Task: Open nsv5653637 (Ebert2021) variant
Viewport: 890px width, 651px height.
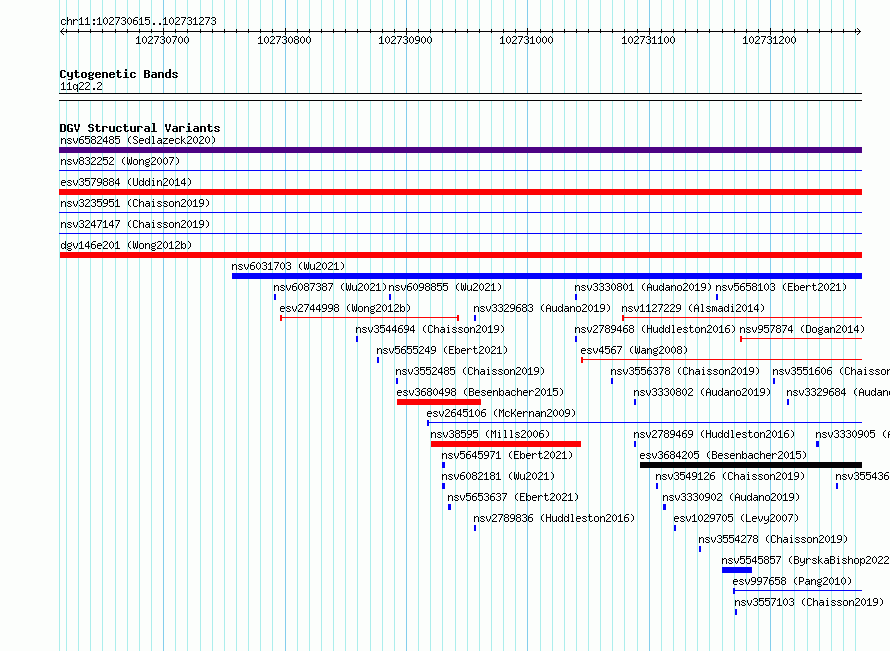Action: tap(513, 497)
